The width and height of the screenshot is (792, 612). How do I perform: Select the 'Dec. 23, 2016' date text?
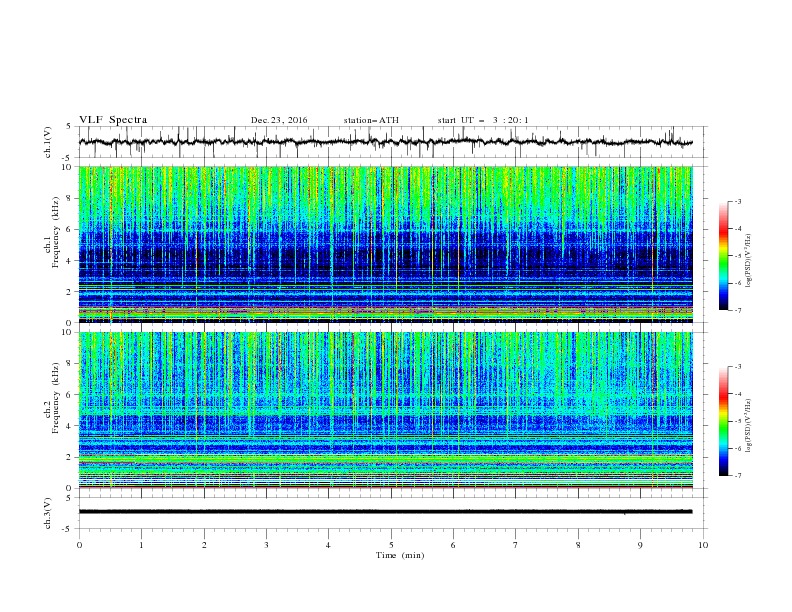pos(279,120)
